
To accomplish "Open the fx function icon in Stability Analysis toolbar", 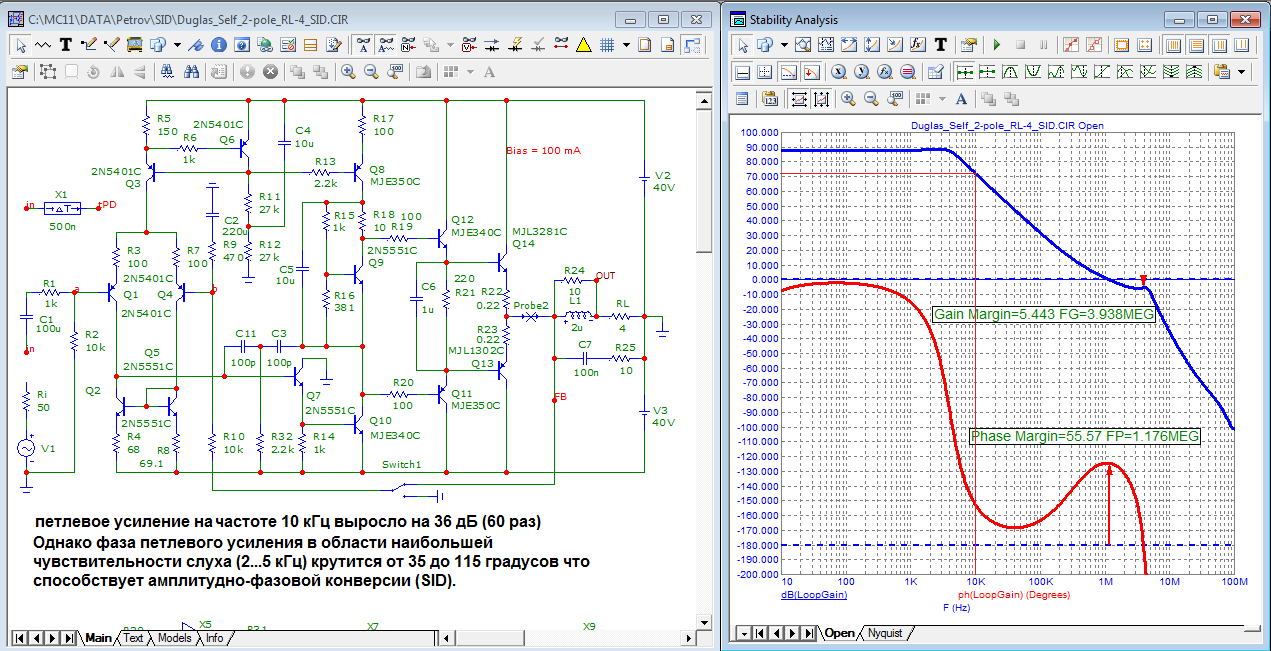I will (918, 45).
